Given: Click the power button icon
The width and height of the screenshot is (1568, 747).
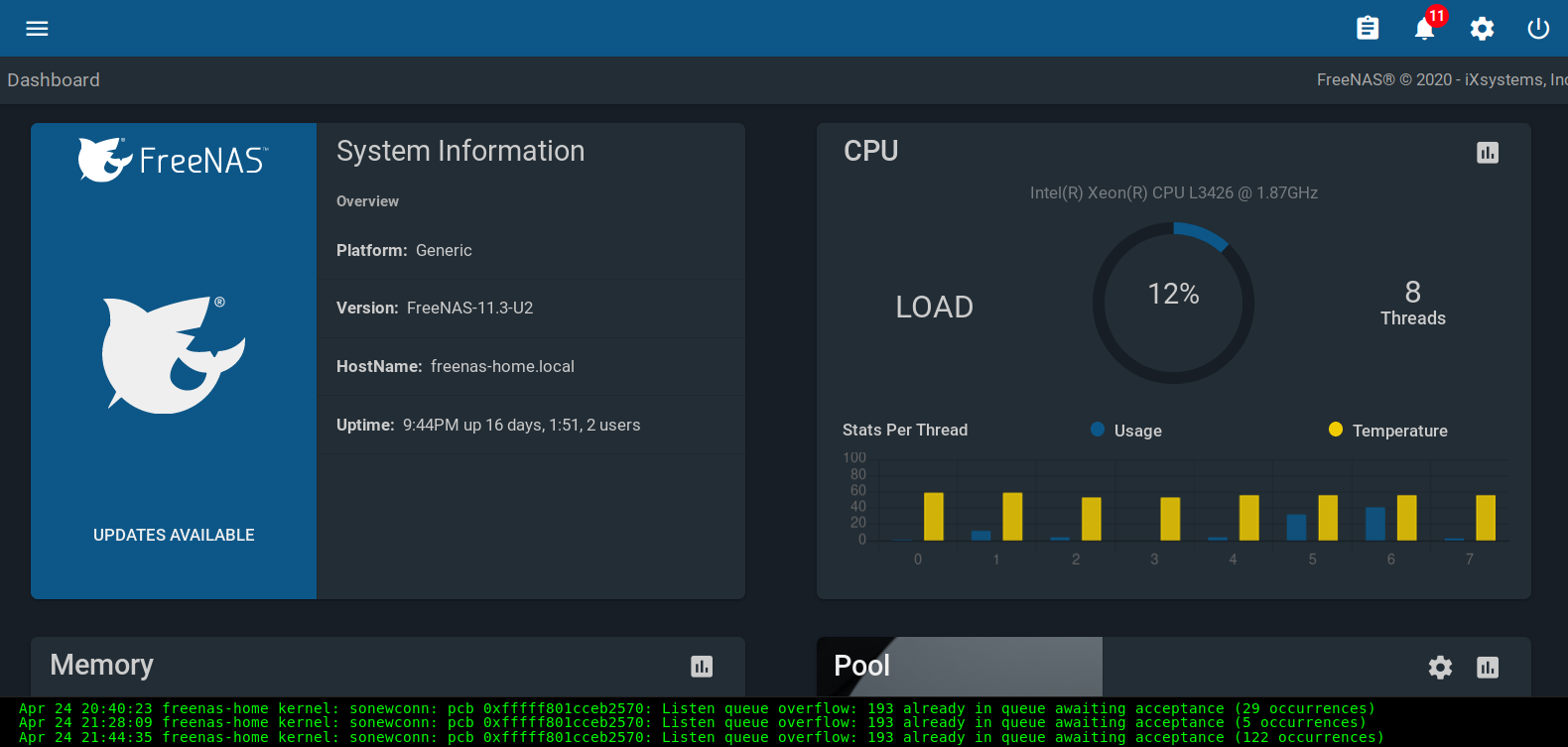Looking at the screenshot, I should (x=1538, y=29).
